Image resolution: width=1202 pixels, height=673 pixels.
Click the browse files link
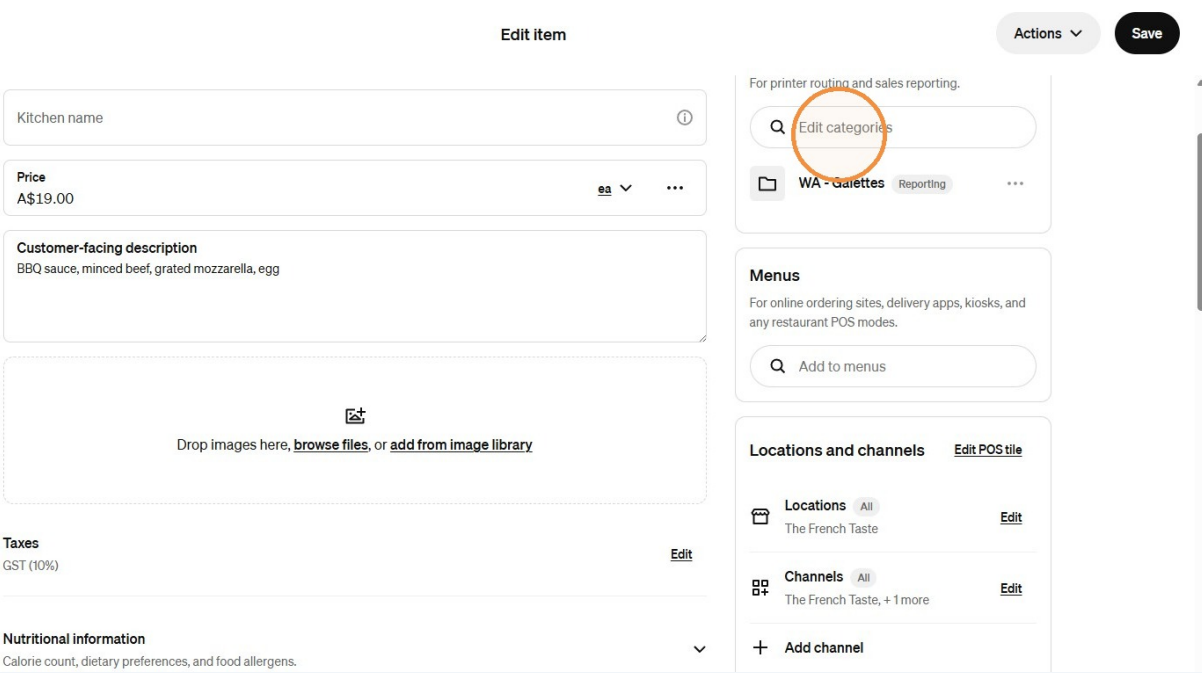pos(331,445)
